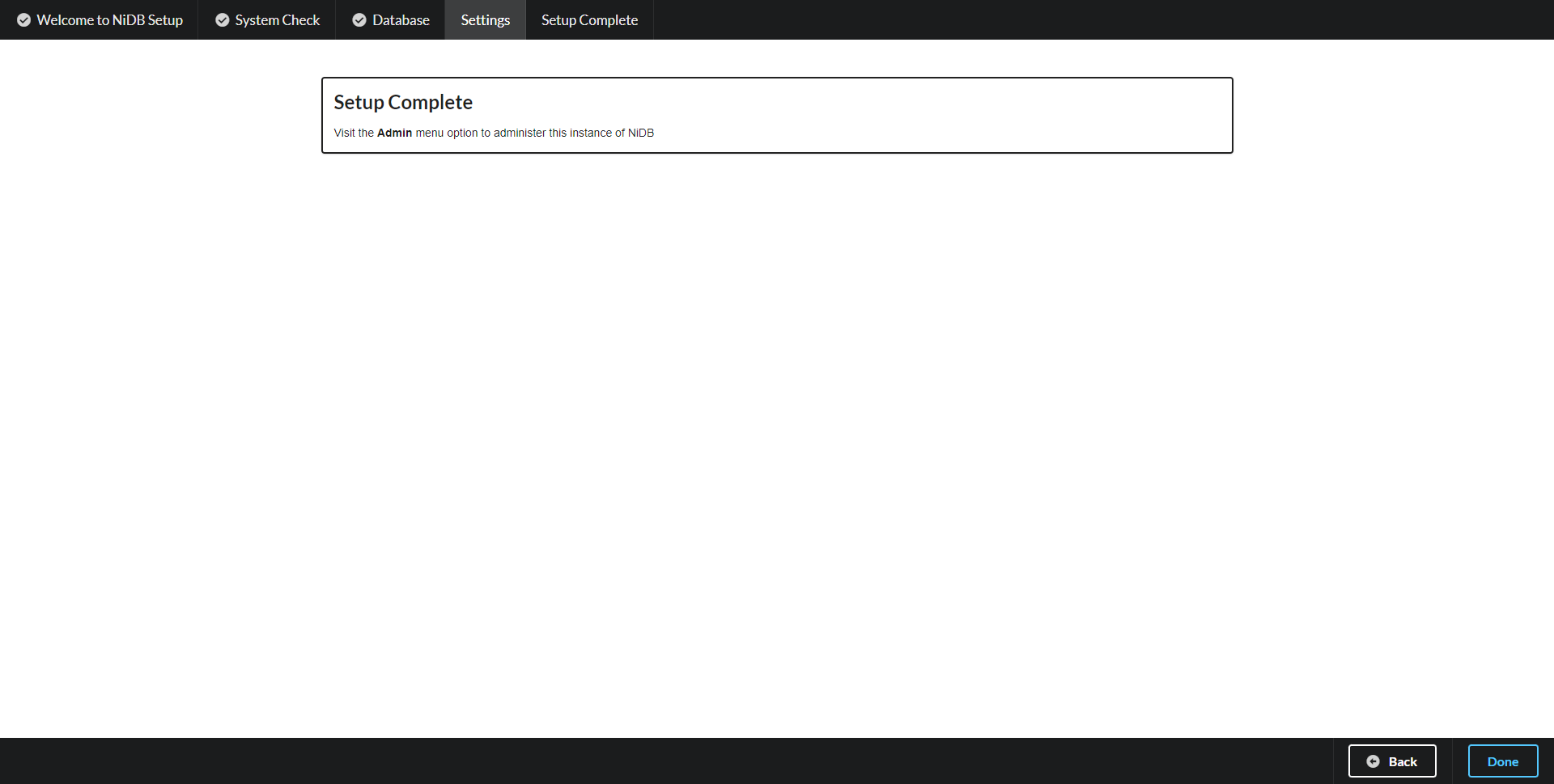Screen dimensions: 1554x784
Task: Select the highlighted Settings tab
Action: point(485,20)
